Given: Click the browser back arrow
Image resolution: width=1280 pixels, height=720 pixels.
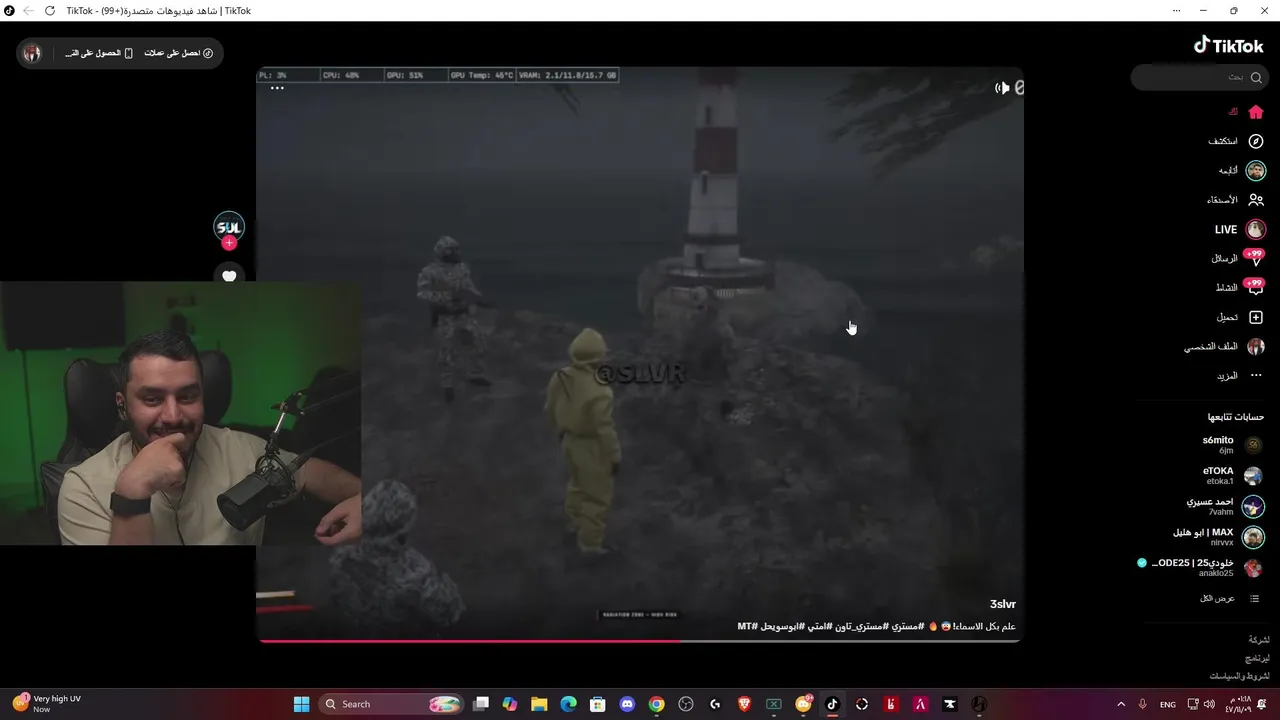Looking at the screenshot, I should click(x=28, y=10).
